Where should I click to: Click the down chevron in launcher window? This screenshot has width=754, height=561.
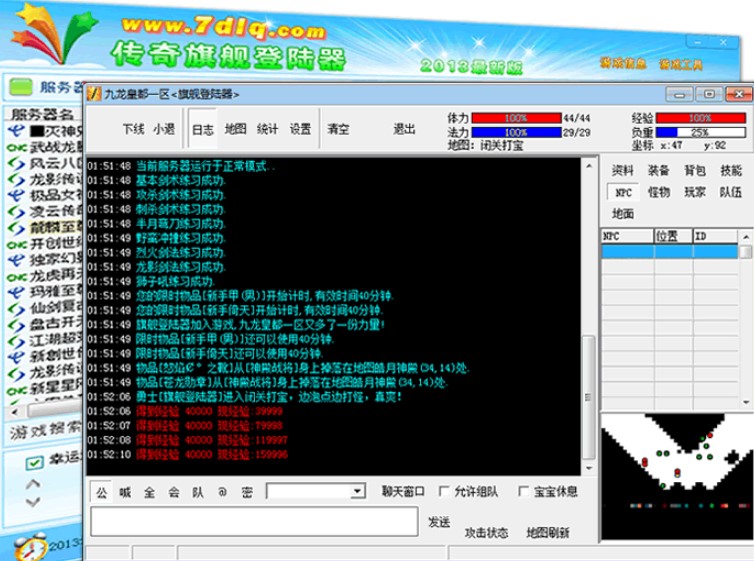pyautogui.click(x=33, y=502)
